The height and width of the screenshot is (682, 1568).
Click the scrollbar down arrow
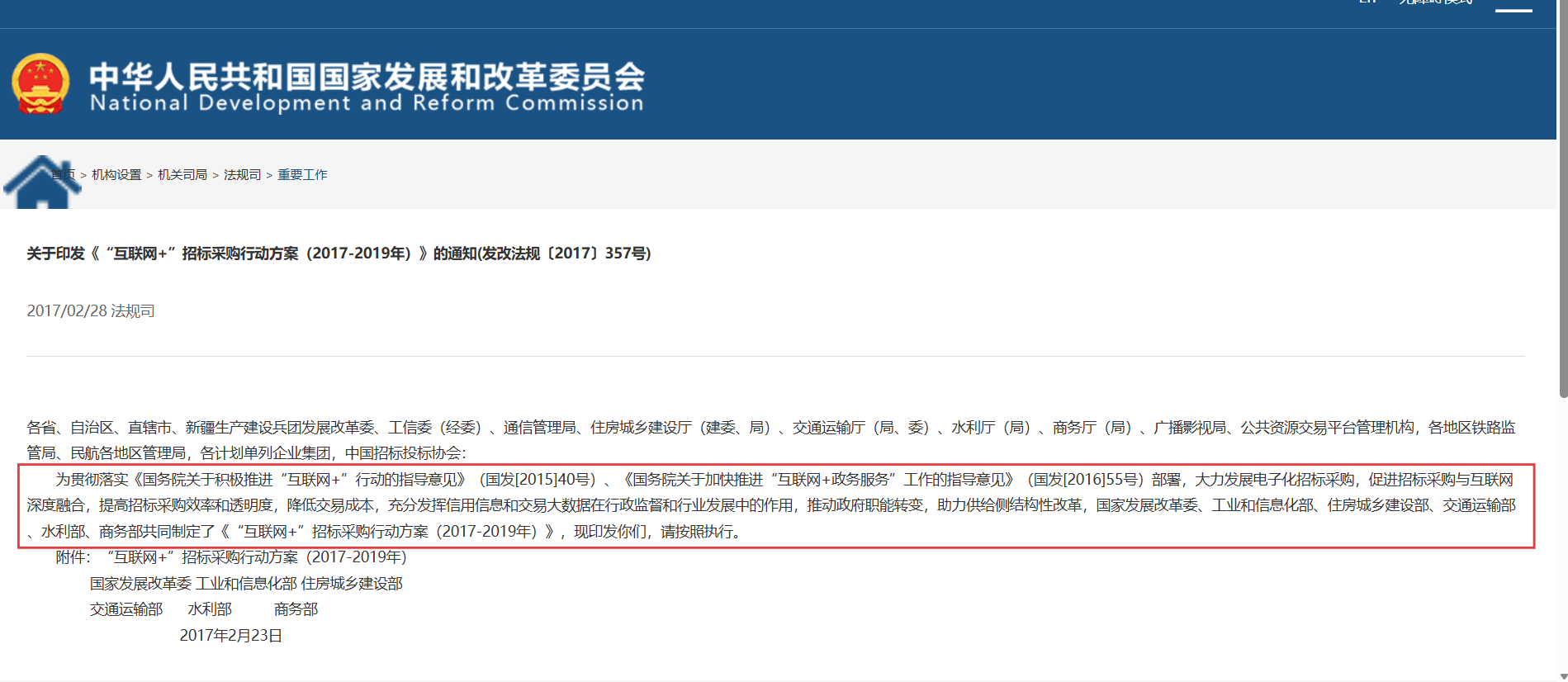(1562, 675)
